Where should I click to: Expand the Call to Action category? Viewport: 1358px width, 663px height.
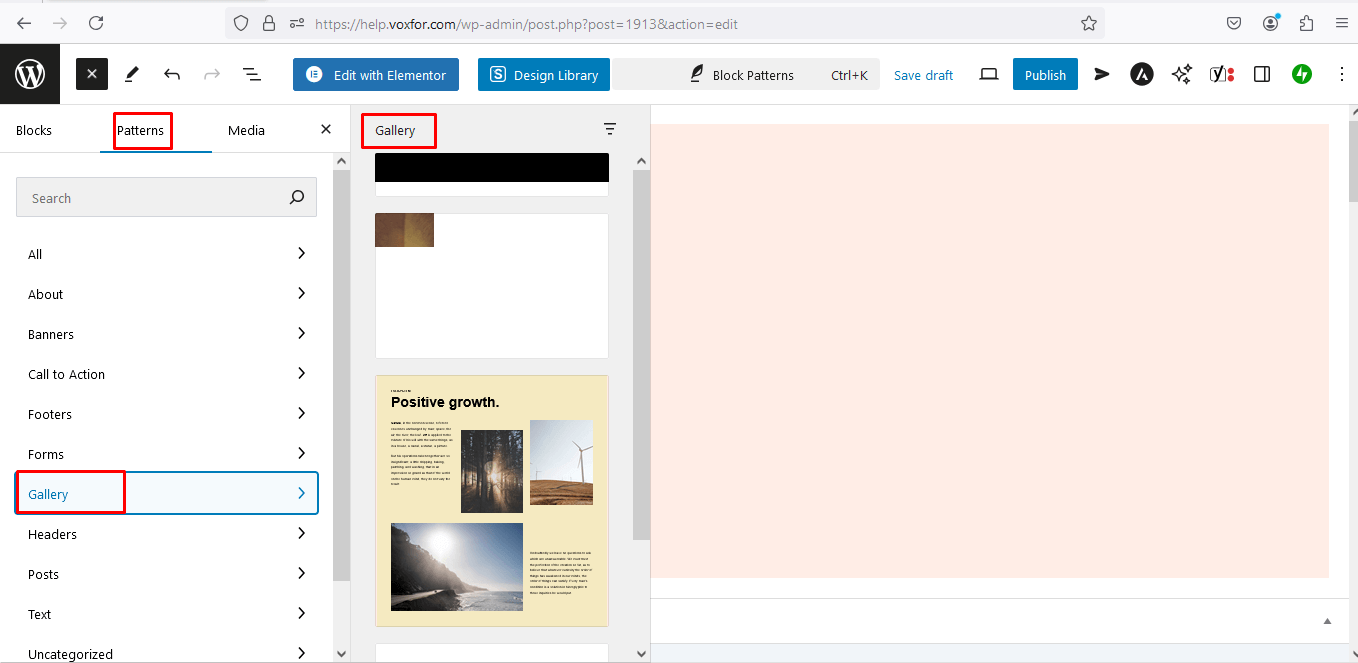coord(165,373)
